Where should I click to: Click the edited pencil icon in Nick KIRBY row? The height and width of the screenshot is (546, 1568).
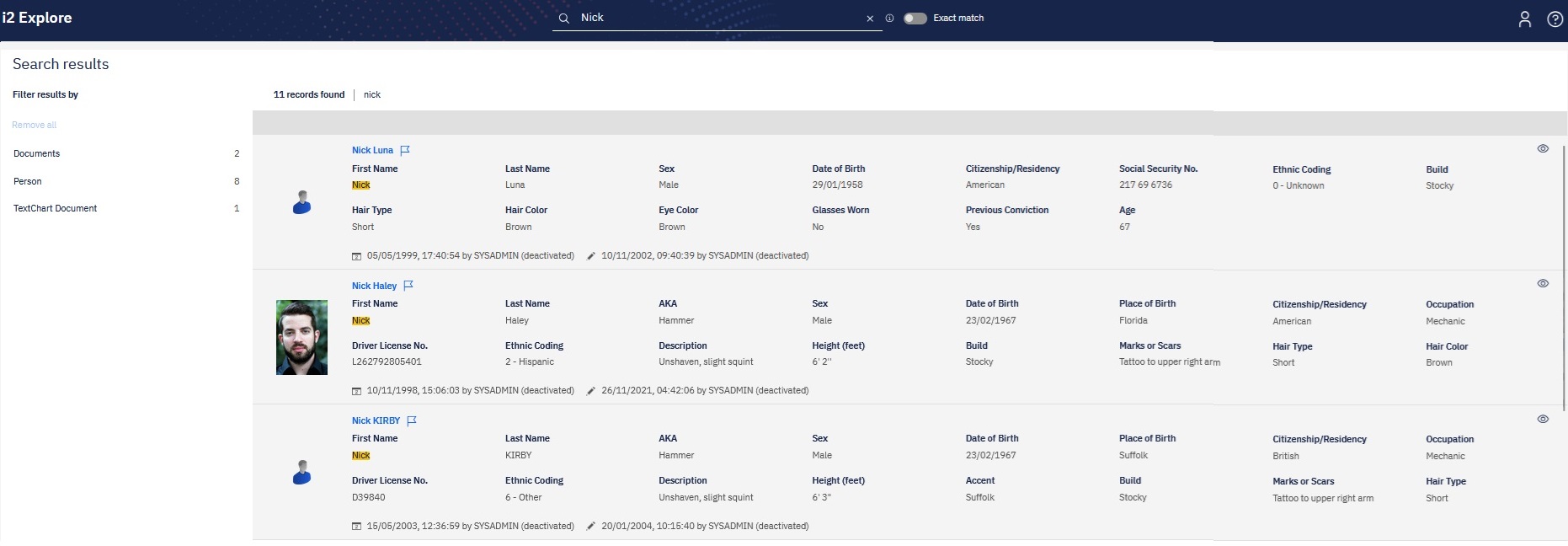click(591, 527)
